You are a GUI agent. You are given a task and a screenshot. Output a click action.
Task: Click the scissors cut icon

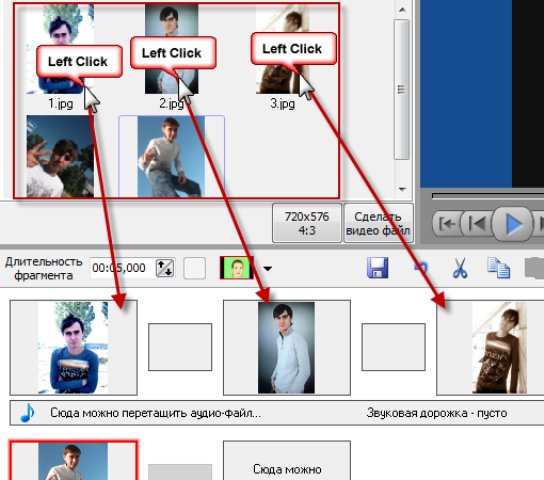tap(460, 268)
